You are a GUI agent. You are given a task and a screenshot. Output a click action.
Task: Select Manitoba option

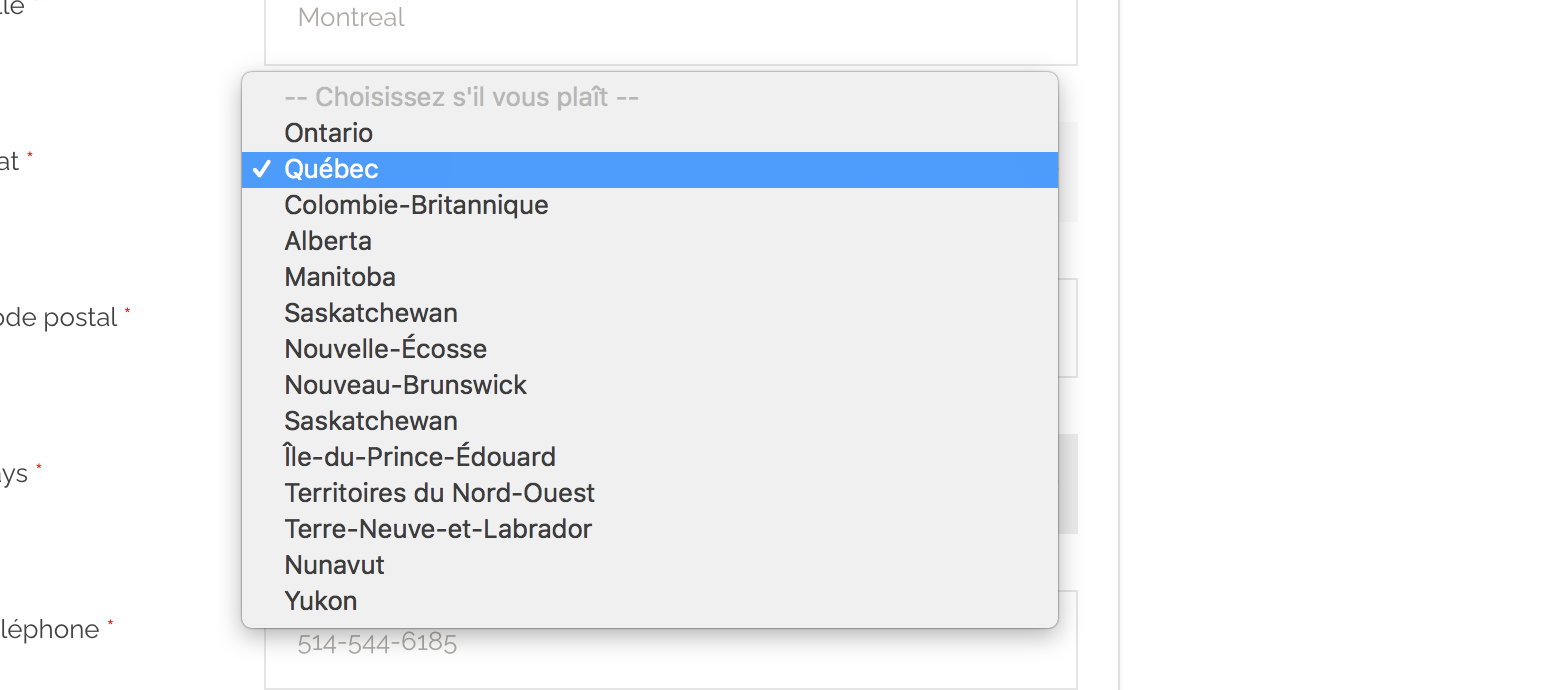[650, 277]
